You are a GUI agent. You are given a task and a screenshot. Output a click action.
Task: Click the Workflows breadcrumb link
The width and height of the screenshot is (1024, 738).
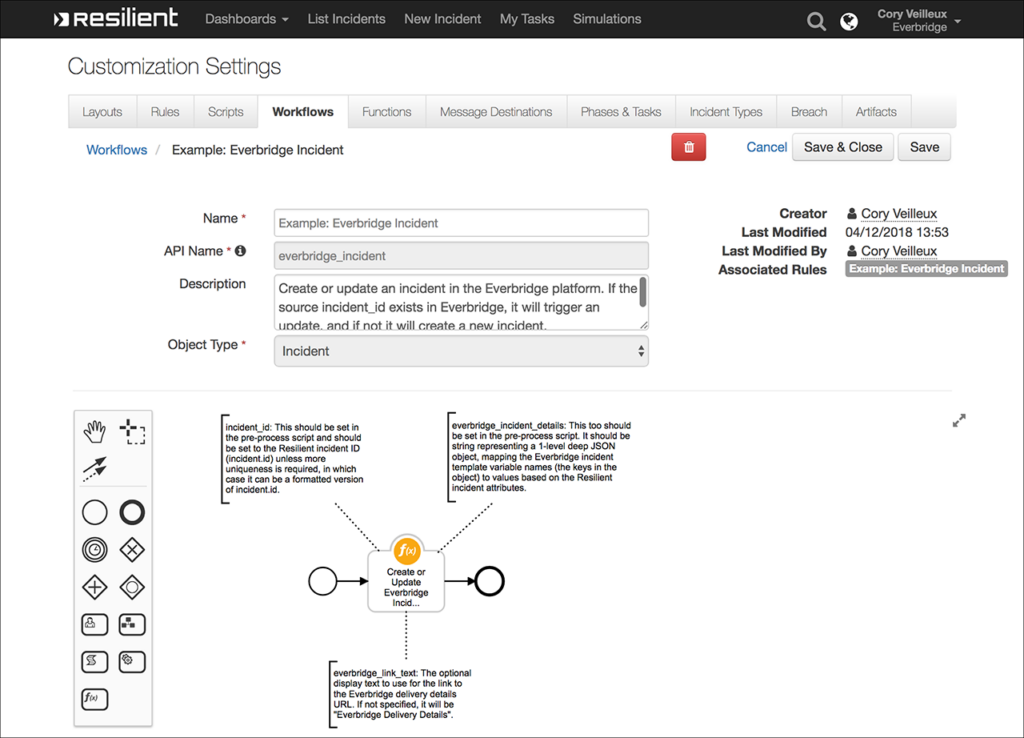[117, 150]
